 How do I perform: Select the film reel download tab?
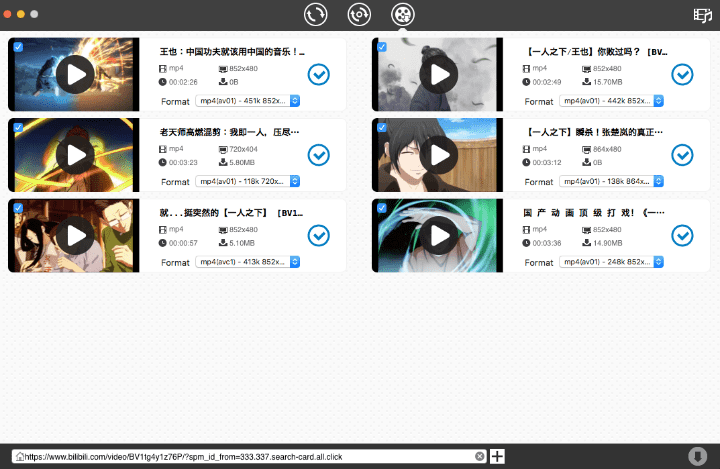coord(402,15)
